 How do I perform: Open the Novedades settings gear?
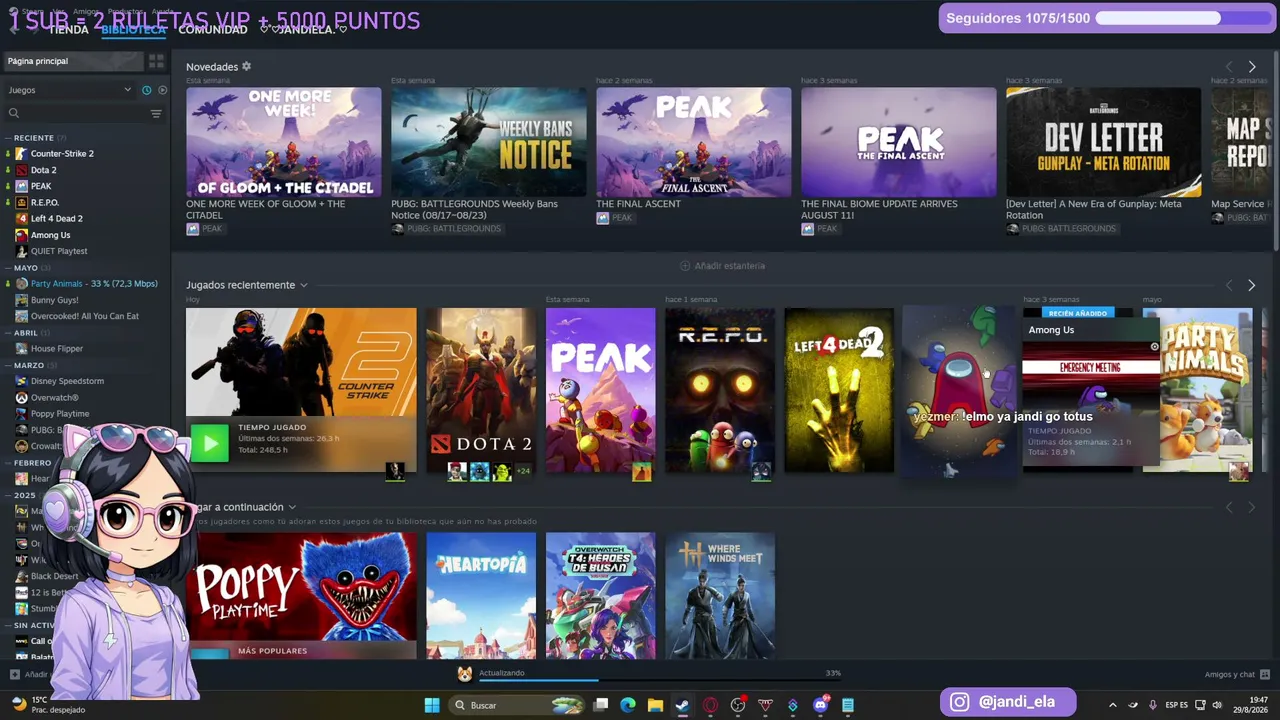coord(247,67)
